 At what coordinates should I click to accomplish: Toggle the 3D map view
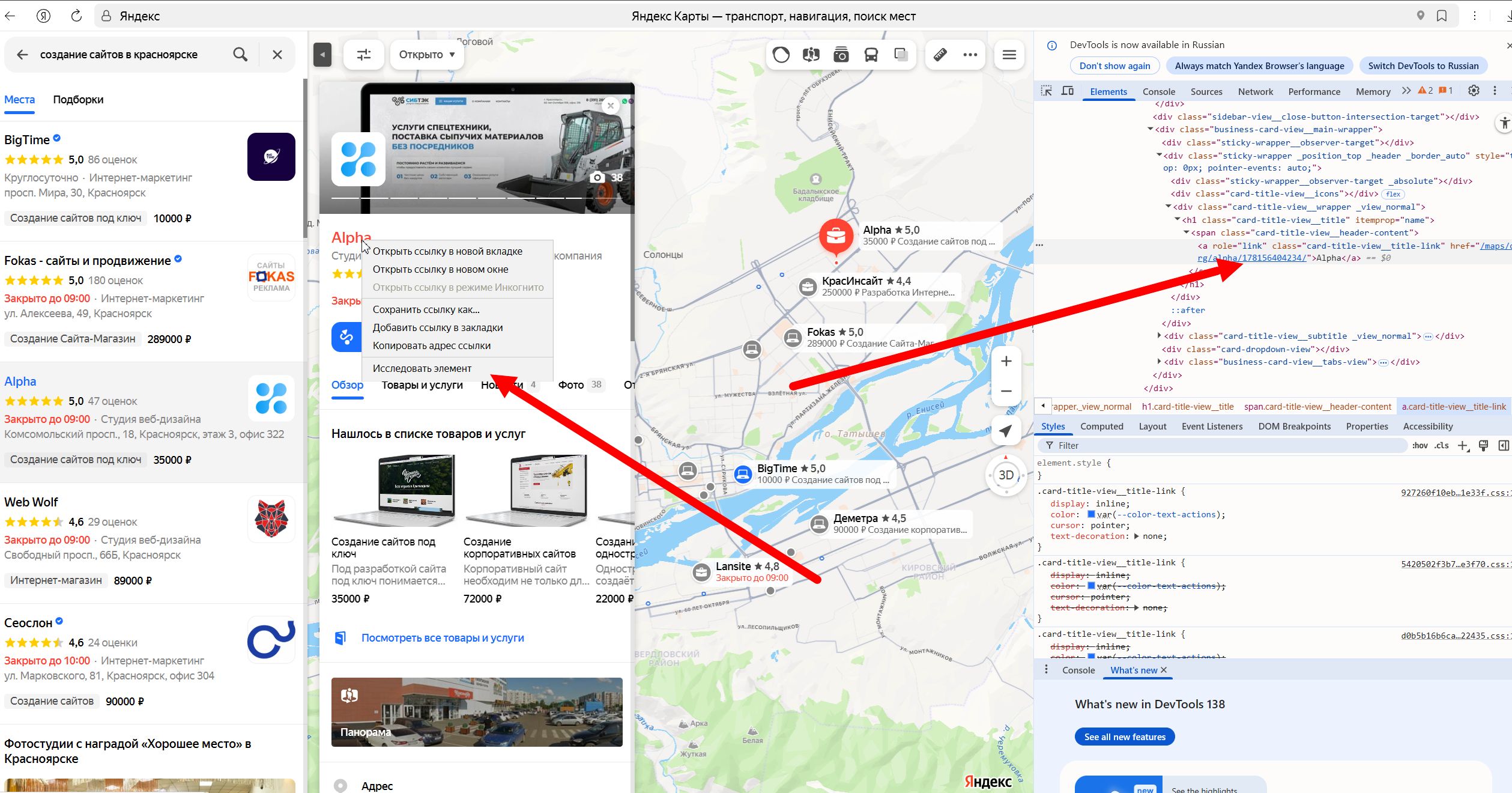coord(1006,475)
